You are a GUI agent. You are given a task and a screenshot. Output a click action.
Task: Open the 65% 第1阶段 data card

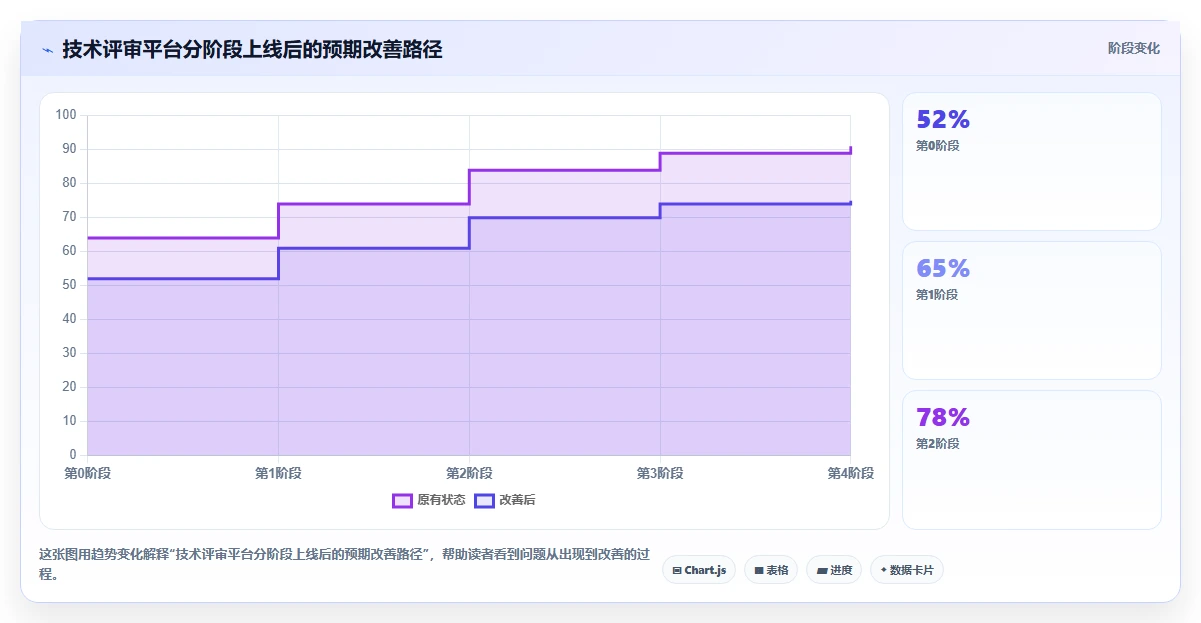1032,310
